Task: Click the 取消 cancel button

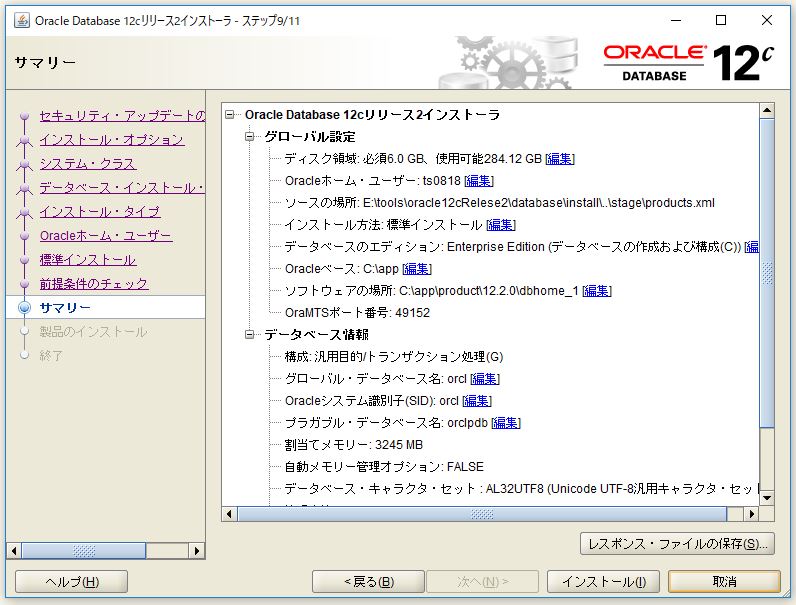Action: (724, 582)
